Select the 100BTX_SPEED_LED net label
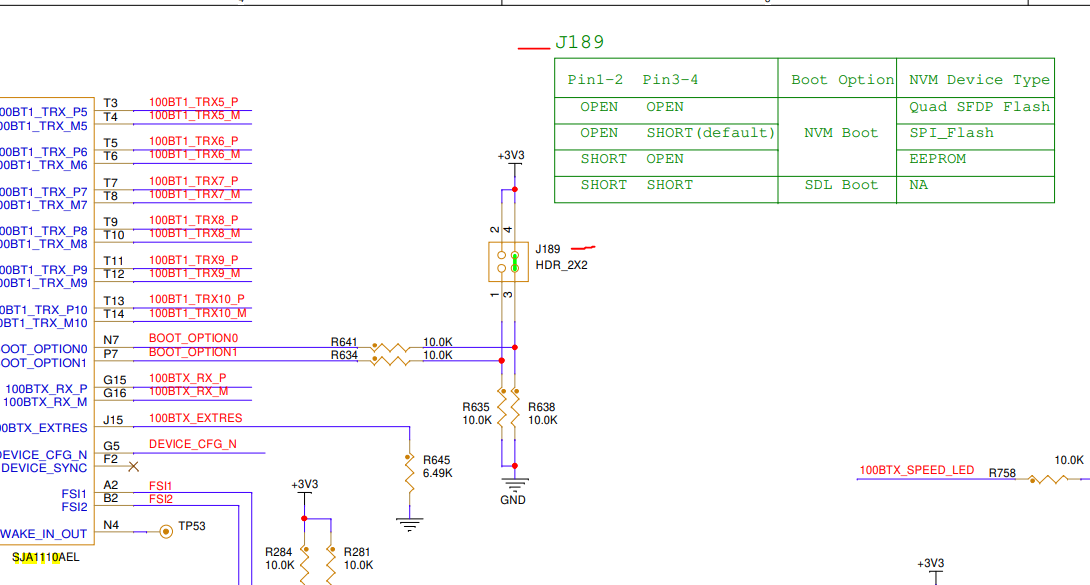 [917, 470]
